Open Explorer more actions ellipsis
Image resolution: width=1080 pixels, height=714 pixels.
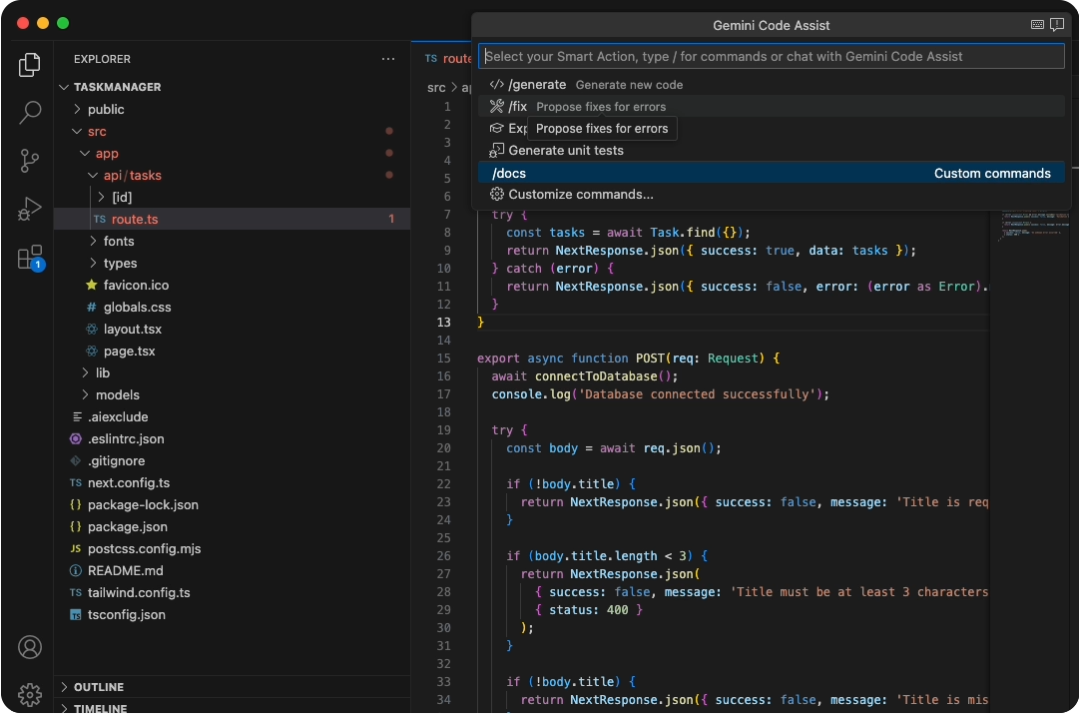point(388,59)
